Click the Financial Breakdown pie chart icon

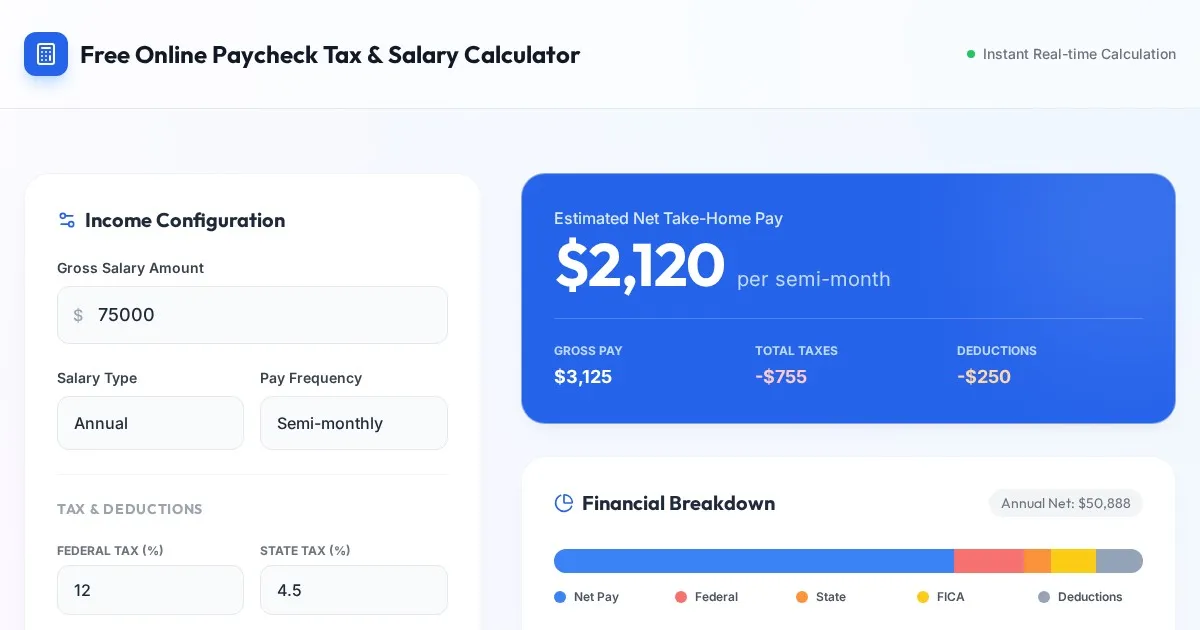pyautogui.click(x=564, y=503)
